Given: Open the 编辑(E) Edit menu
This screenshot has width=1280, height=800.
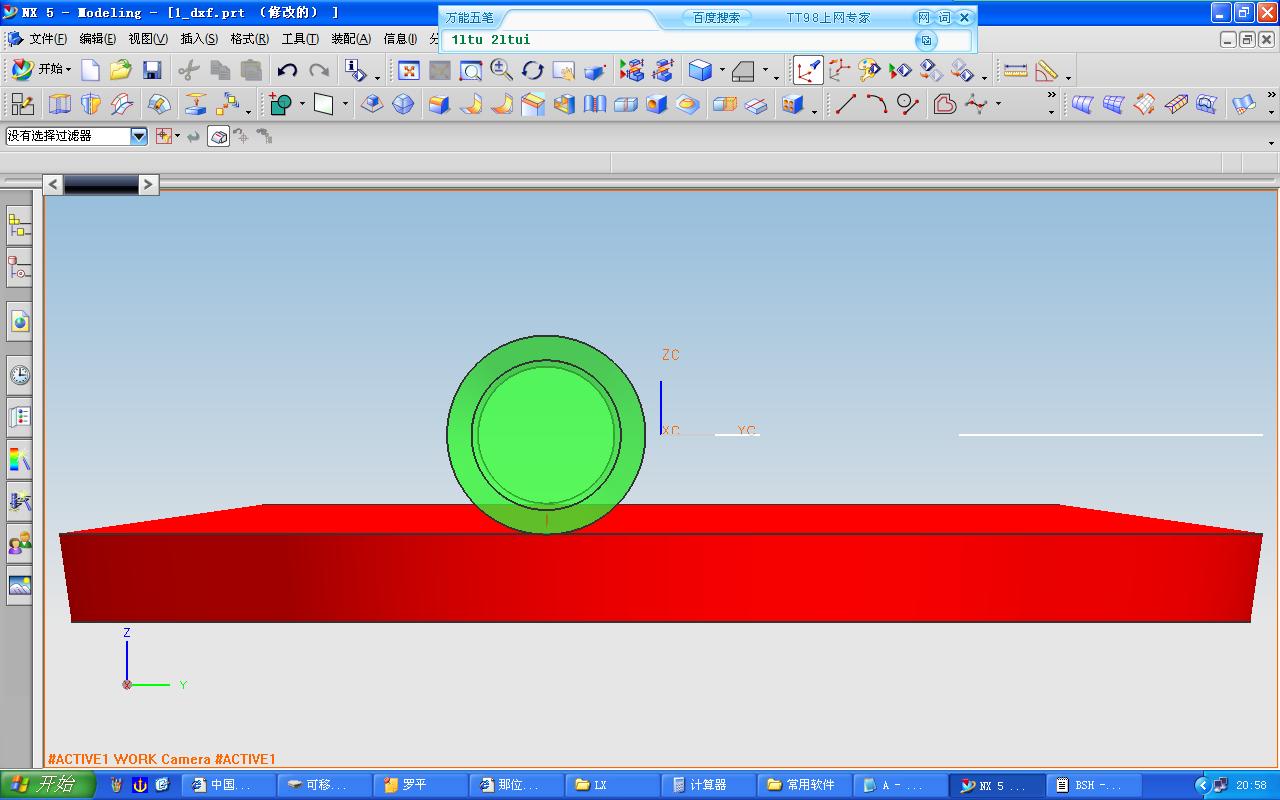Looking at the screenshot, I should point(97,39).
